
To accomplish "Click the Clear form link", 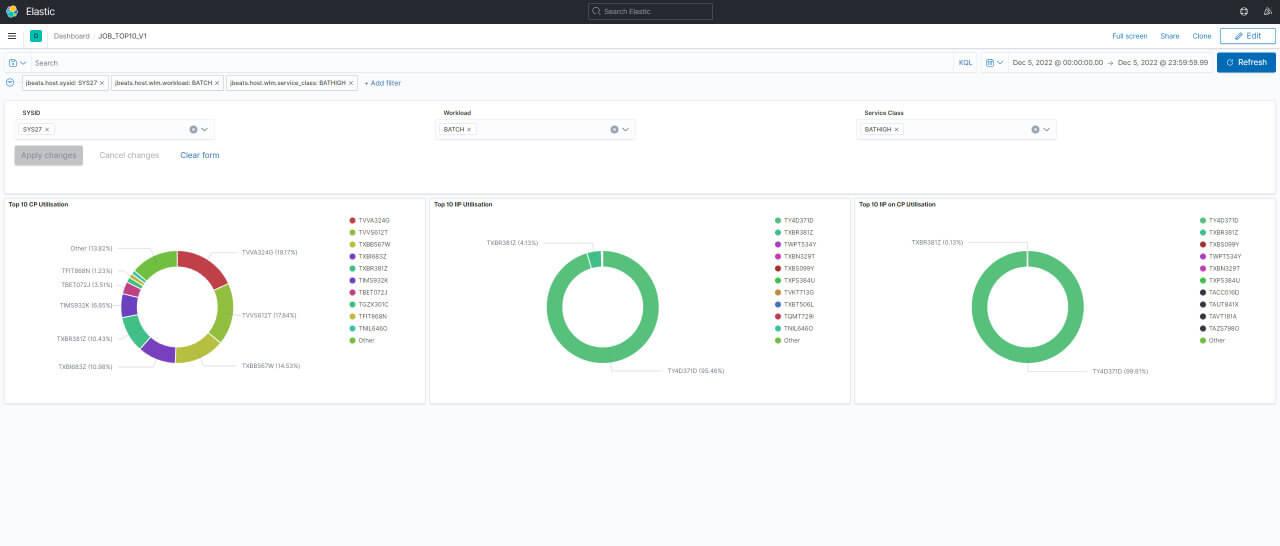I will coord(199,155).
